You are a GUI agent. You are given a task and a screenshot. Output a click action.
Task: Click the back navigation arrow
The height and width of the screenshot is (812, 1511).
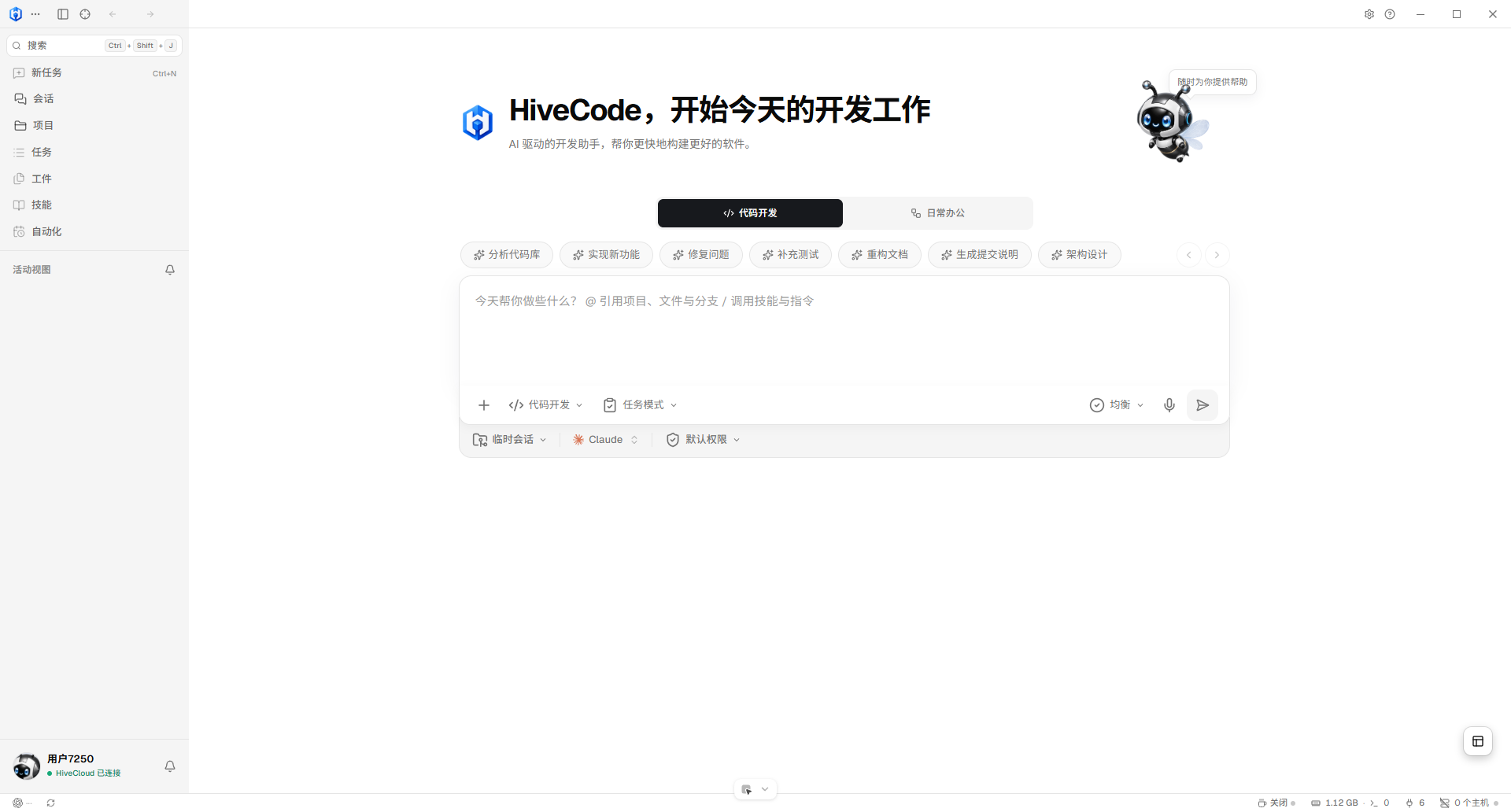point(113,14)
